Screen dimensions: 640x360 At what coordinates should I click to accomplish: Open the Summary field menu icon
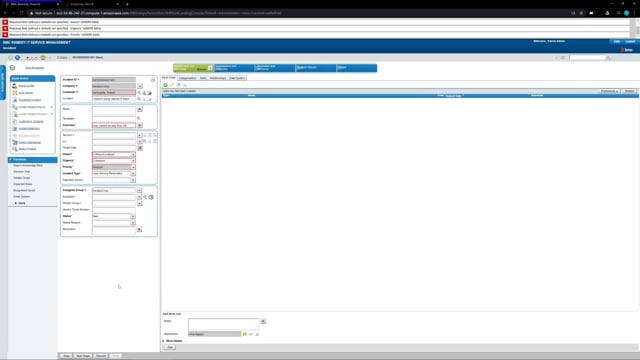[140, 125]
